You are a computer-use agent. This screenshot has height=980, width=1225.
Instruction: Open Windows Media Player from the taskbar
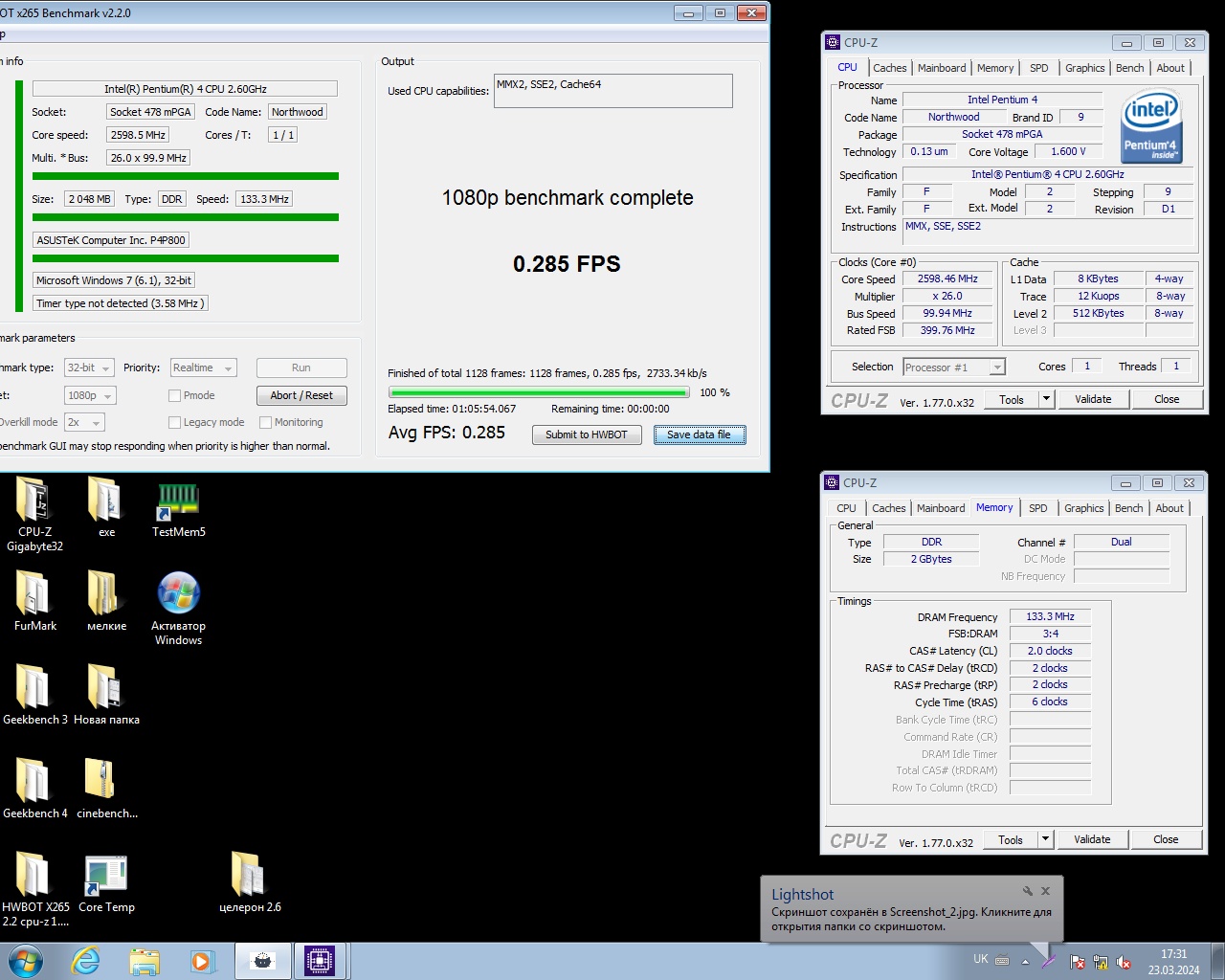(202, 961)
